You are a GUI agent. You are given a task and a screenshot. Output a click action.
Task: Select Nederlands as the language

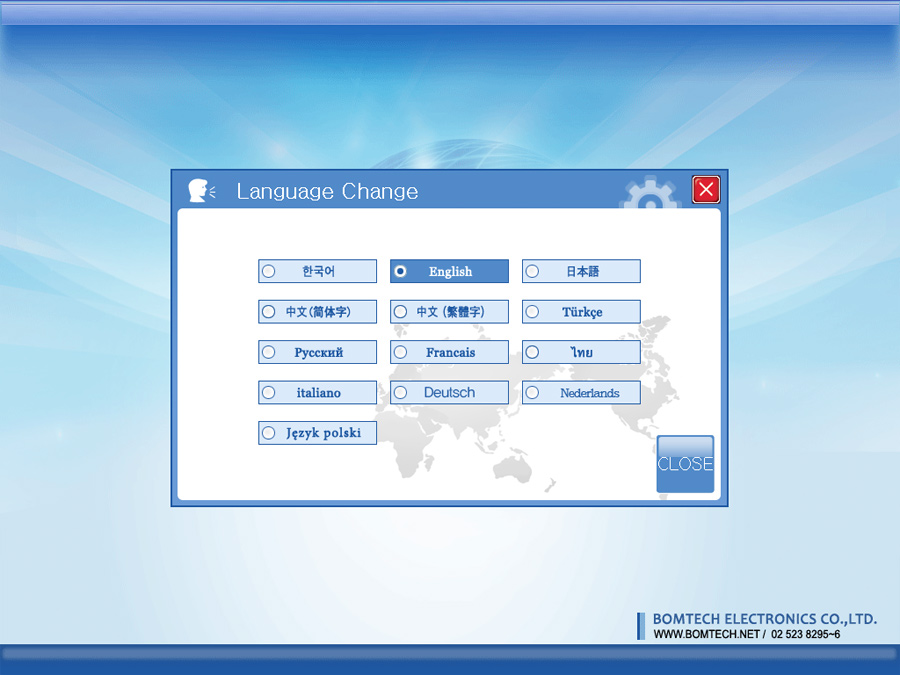coord(581,393)
